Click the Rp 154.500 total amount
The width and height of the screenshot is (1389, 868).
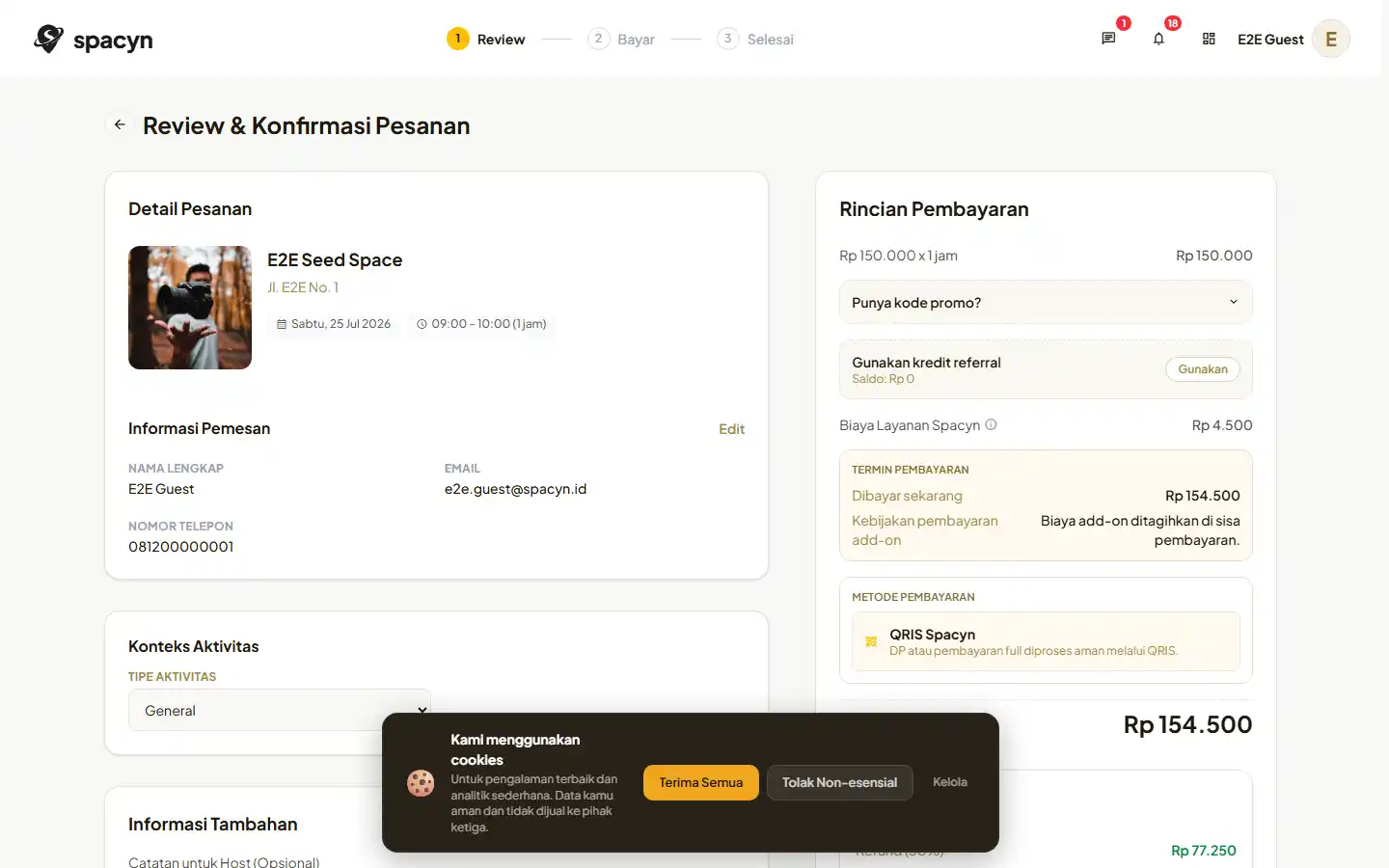[x=1187, y=724]
